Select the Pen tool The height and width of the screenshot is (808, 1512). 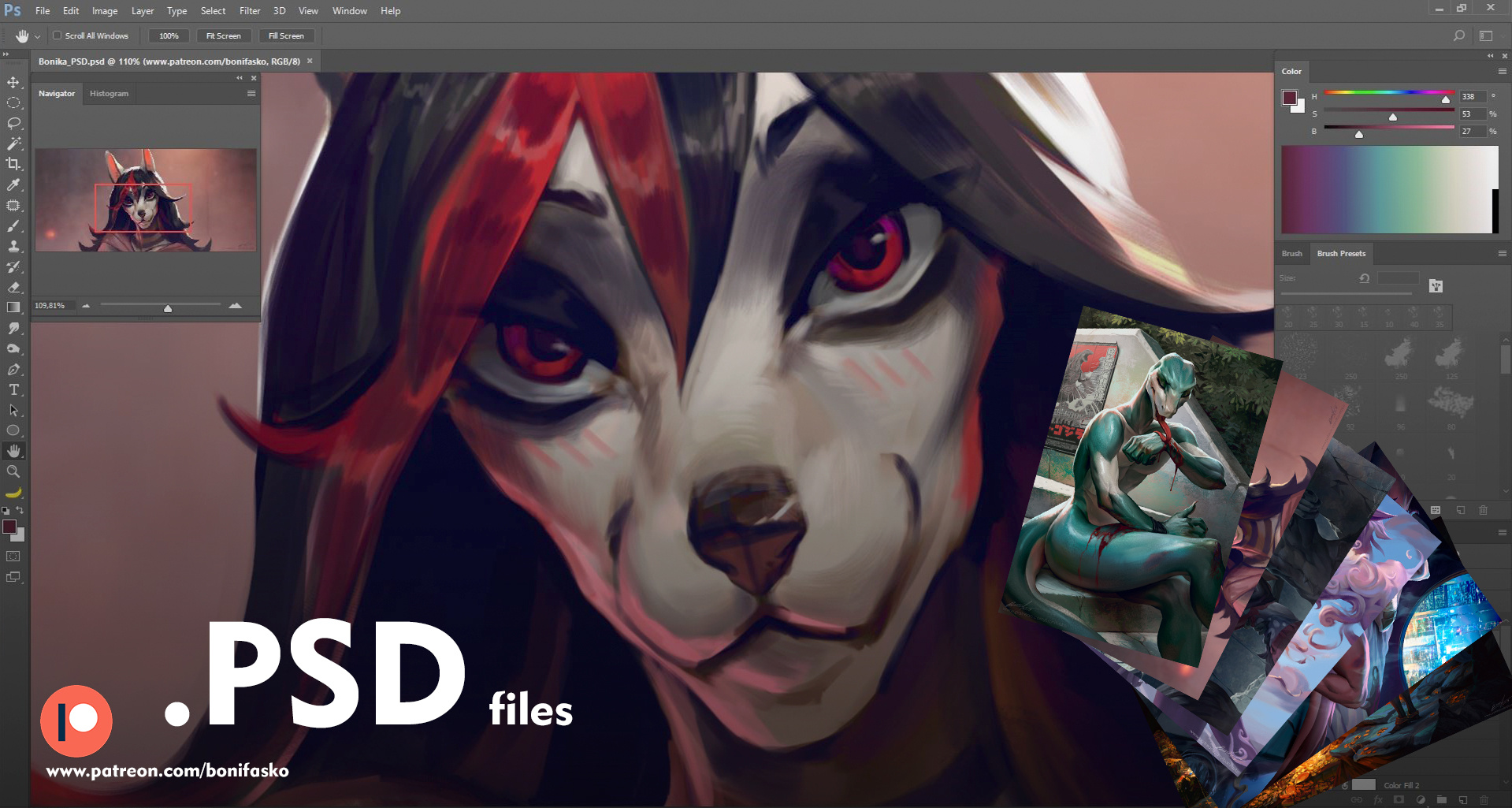[13, 369]
